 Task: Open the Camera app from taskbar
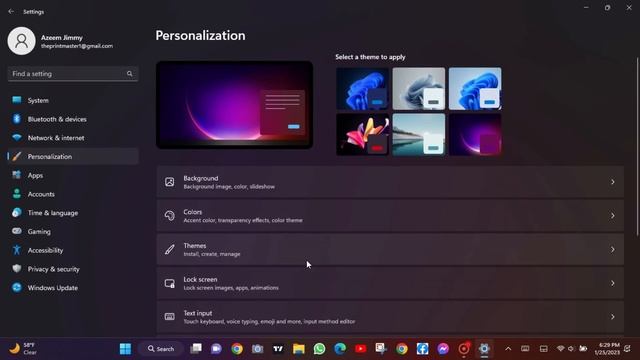258,349
